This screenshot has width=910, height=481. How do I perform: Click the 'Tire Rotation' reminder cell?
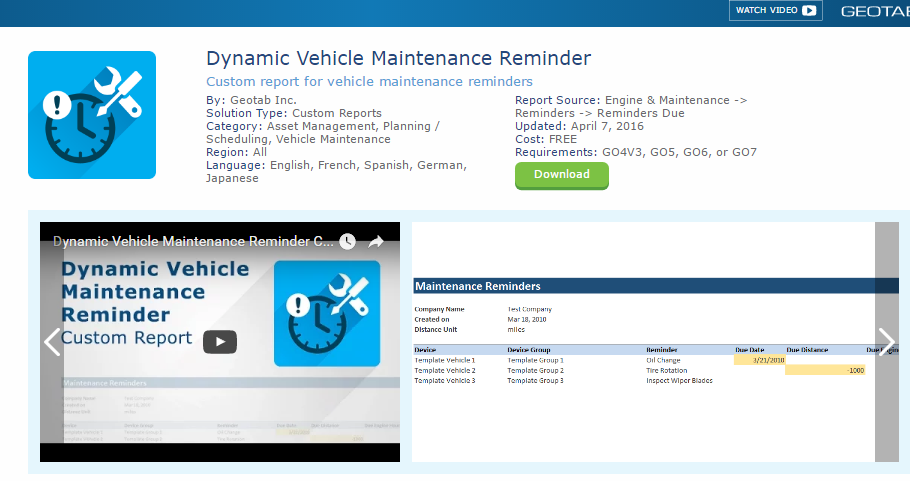coord(667,370)
